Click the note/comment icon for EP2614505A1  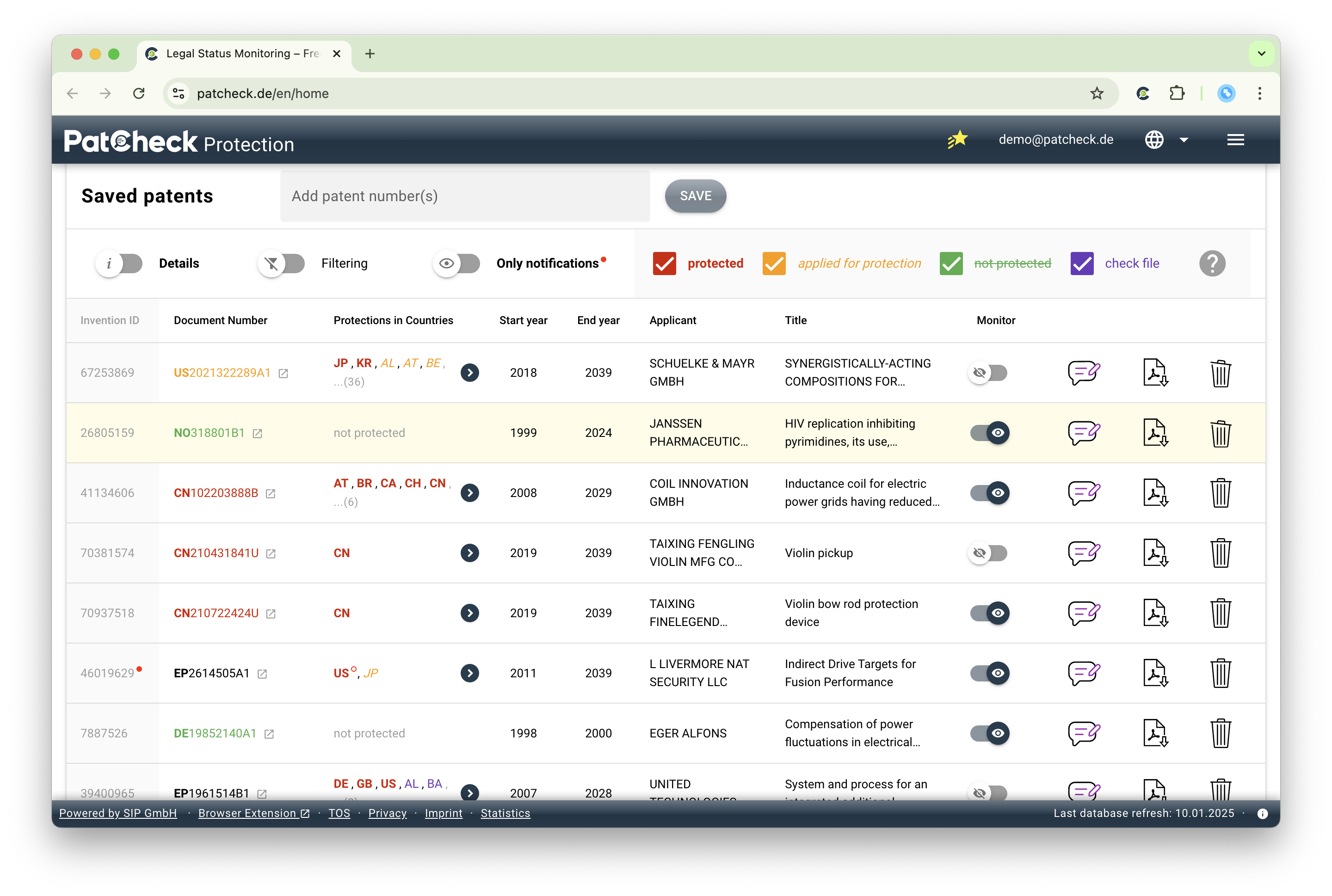coord(1084,672)
